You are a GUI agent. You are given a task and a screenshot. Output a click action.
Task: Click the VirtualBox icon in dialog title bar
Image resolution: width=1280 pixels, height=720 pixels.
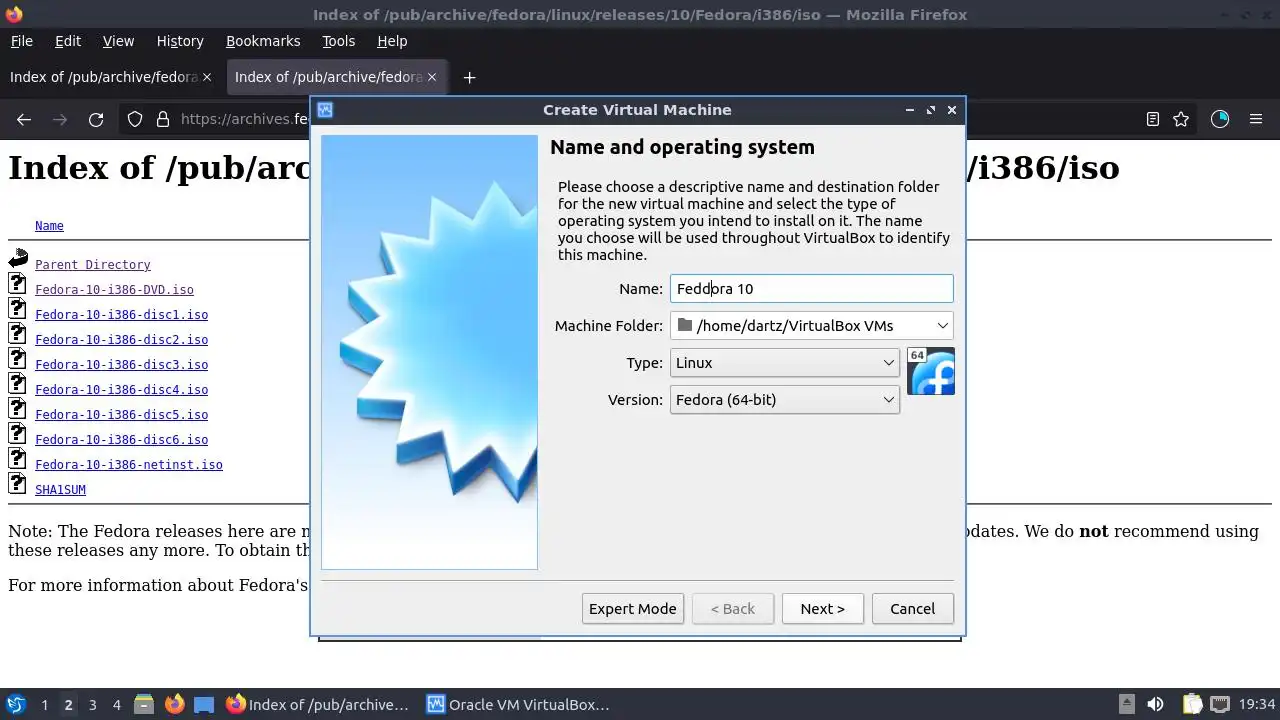click(x=325, y=110)
